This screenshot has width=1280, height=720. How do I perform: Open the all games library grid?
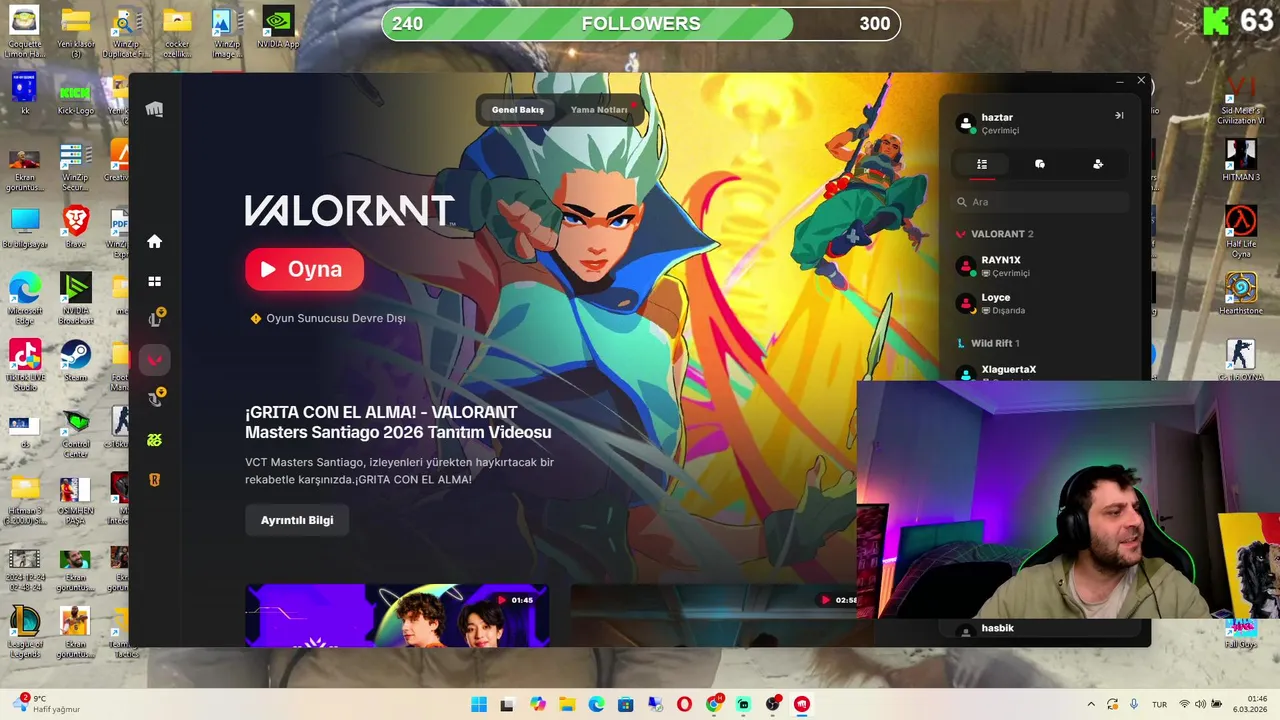tap(154, 282)
